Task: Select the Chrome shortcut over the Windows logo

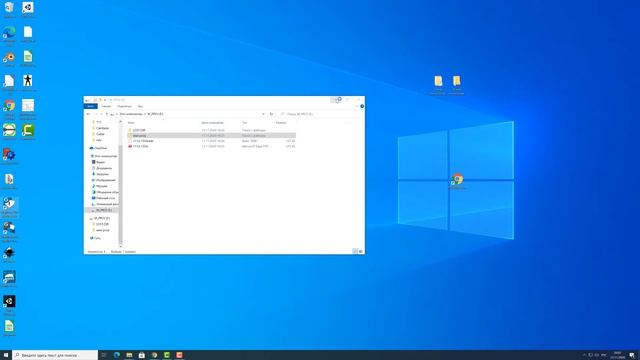Action: click(x=457, y=181)
